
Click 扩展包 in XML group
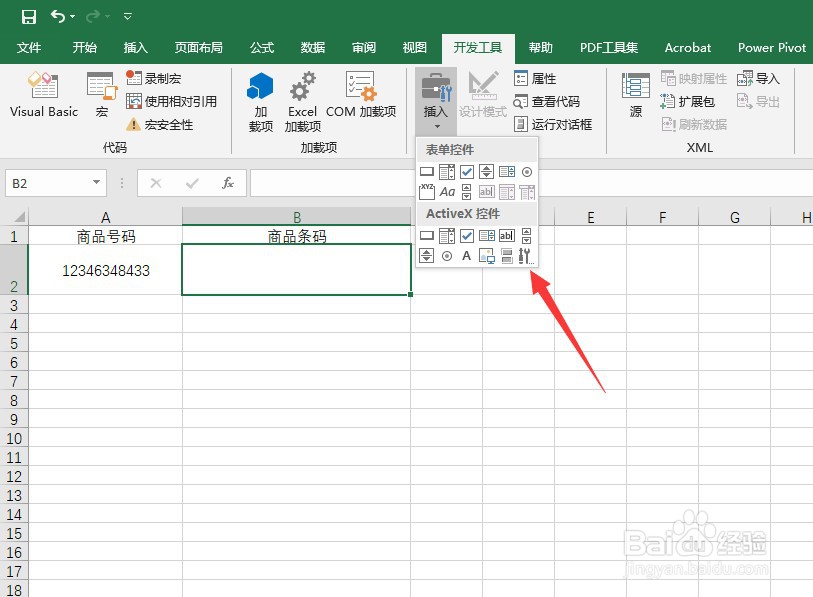click(688, 101)
